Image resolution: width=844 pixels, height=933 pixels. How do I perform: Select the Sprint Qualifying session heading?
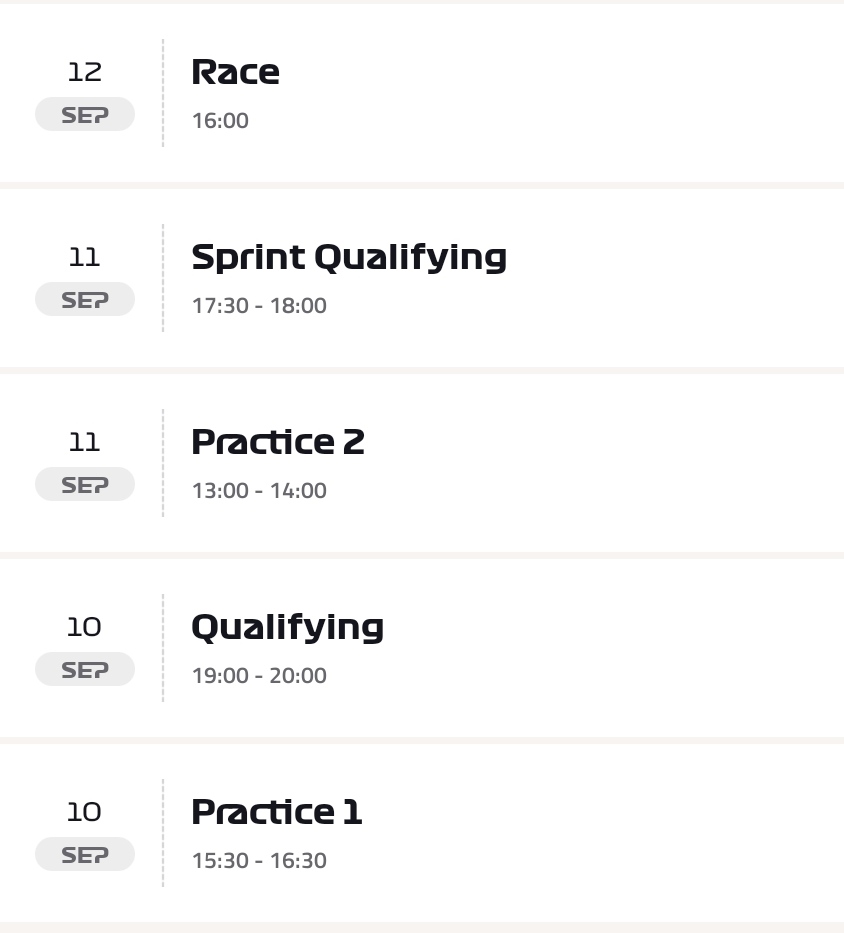pos(349,257)
